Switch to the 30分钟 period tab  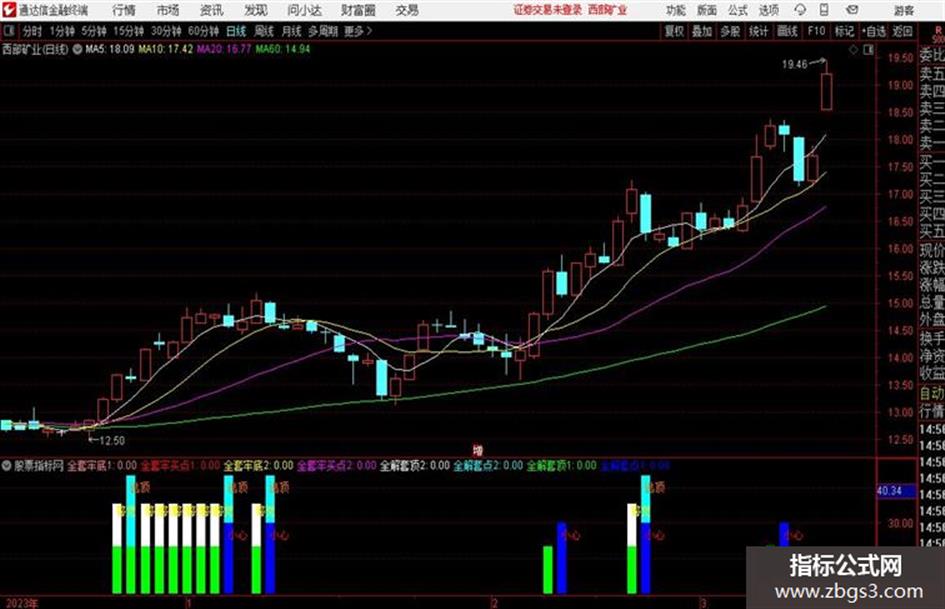[166, 31]
